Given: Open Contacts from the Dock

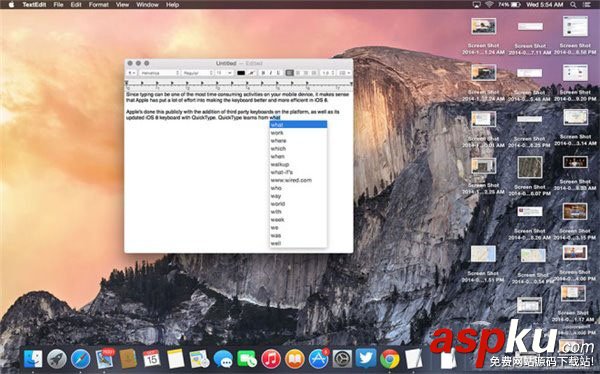Looking at the screenshot, I should (128, 359).
